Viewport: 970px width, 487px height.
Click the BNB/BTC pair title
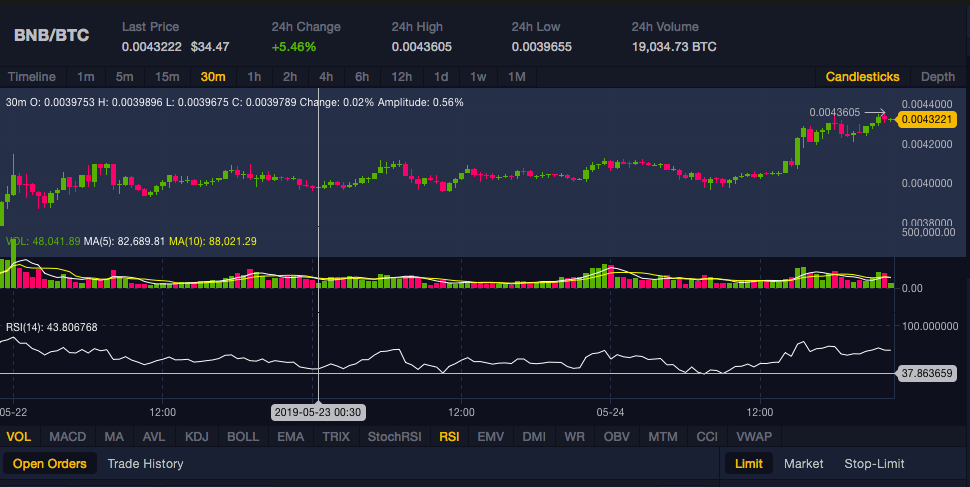tap(51, 35)
